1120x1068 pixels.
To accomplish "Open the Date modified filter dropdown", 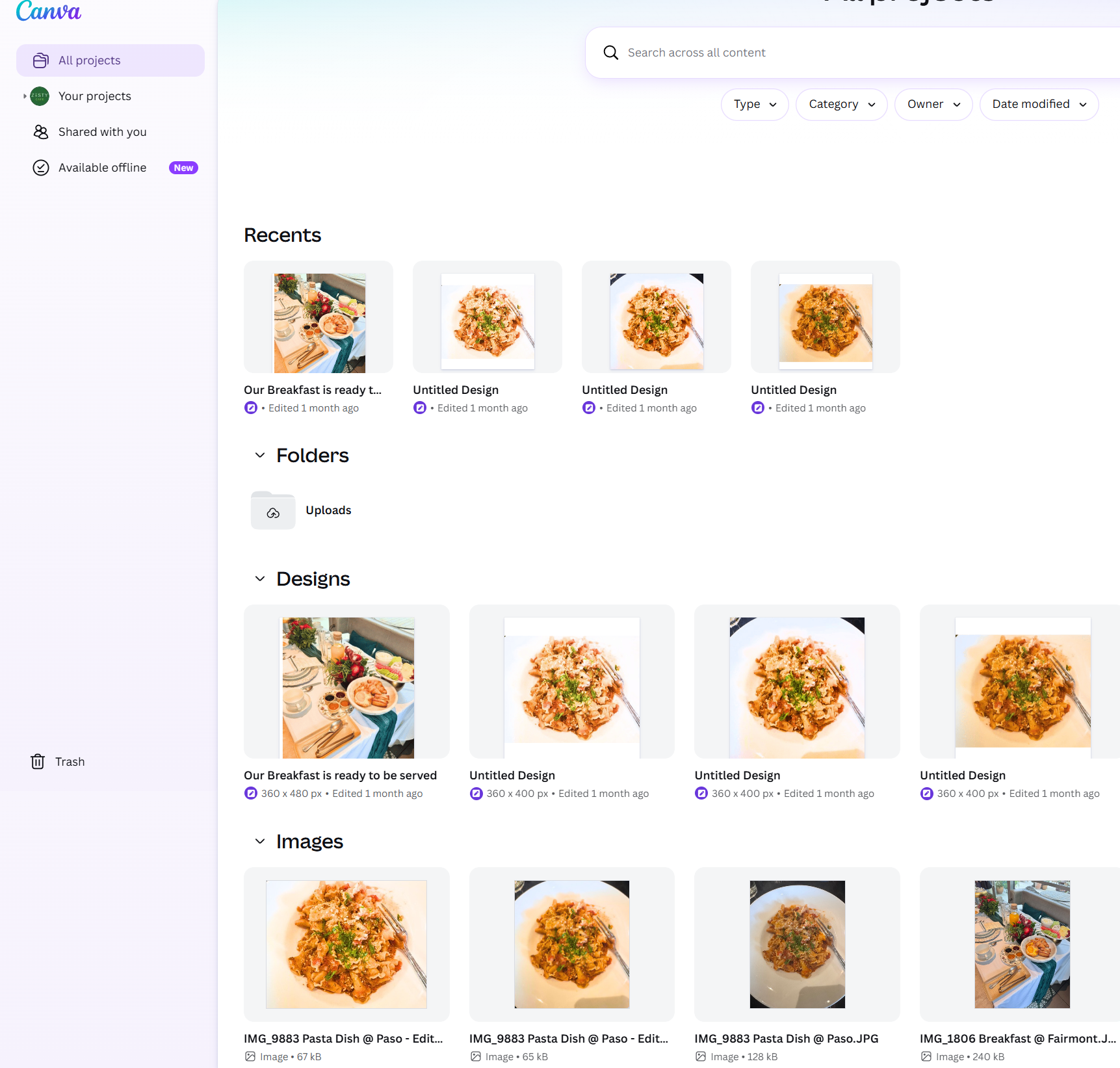I will (x=1039, y=105).
